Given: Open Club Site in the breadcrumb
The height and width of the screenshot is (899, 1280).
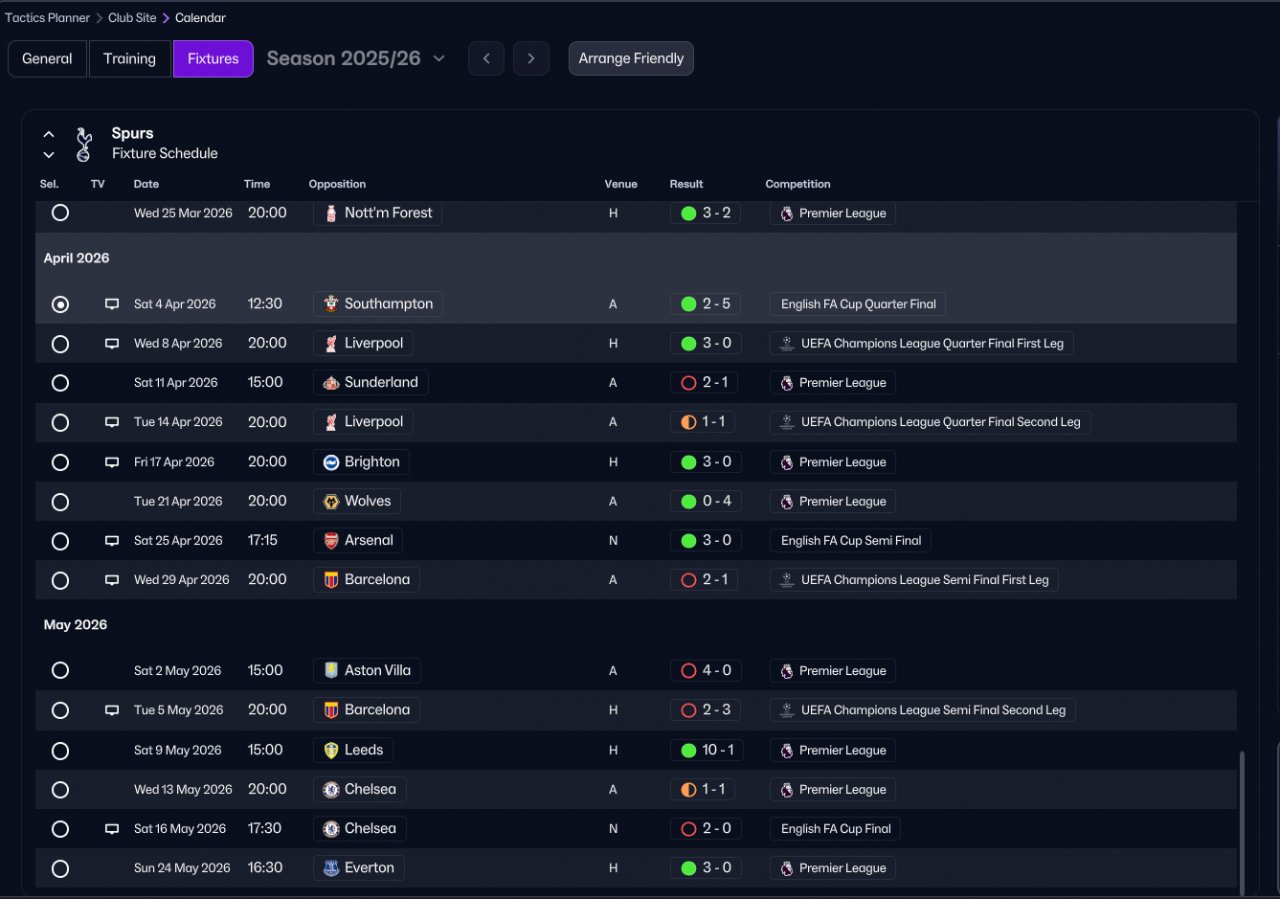Looking at the screenshot, I should pos(133,18).
